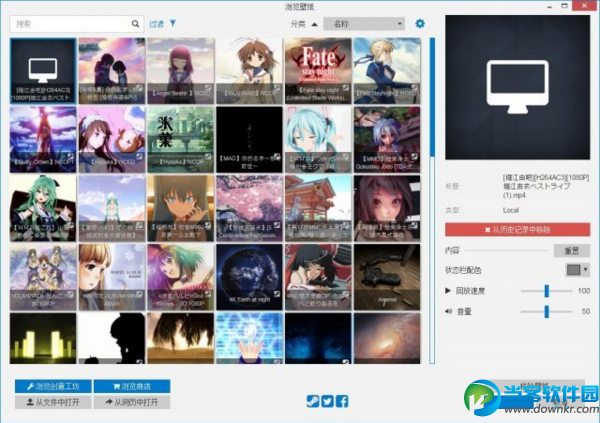Select the CLANNAD NCOP wallpaper

tap(249, 71)
